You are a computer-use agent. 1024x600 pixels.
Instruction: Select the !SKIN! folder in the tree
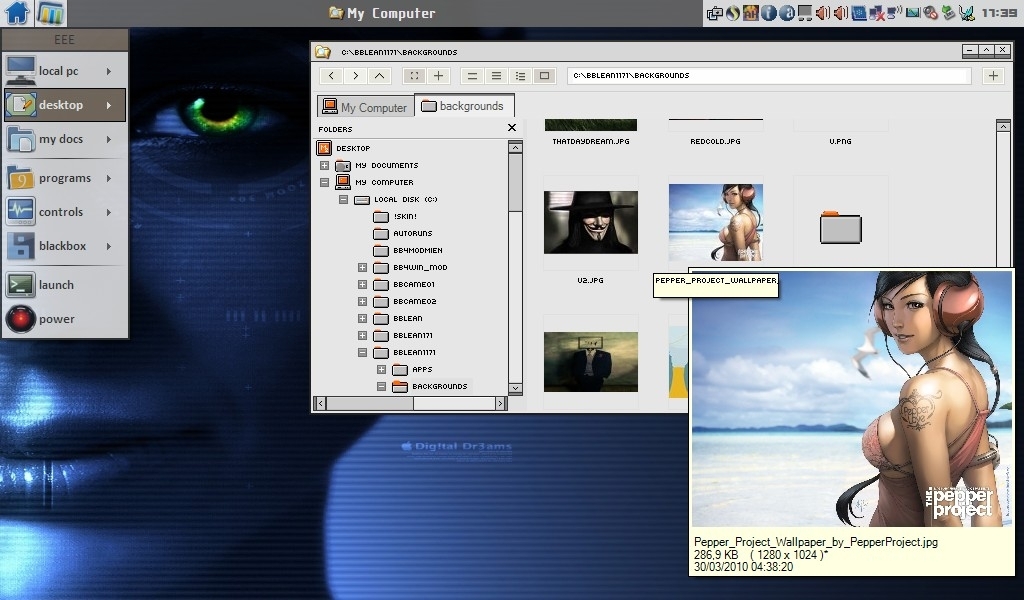pyautogui.click(x=395, y=216)
